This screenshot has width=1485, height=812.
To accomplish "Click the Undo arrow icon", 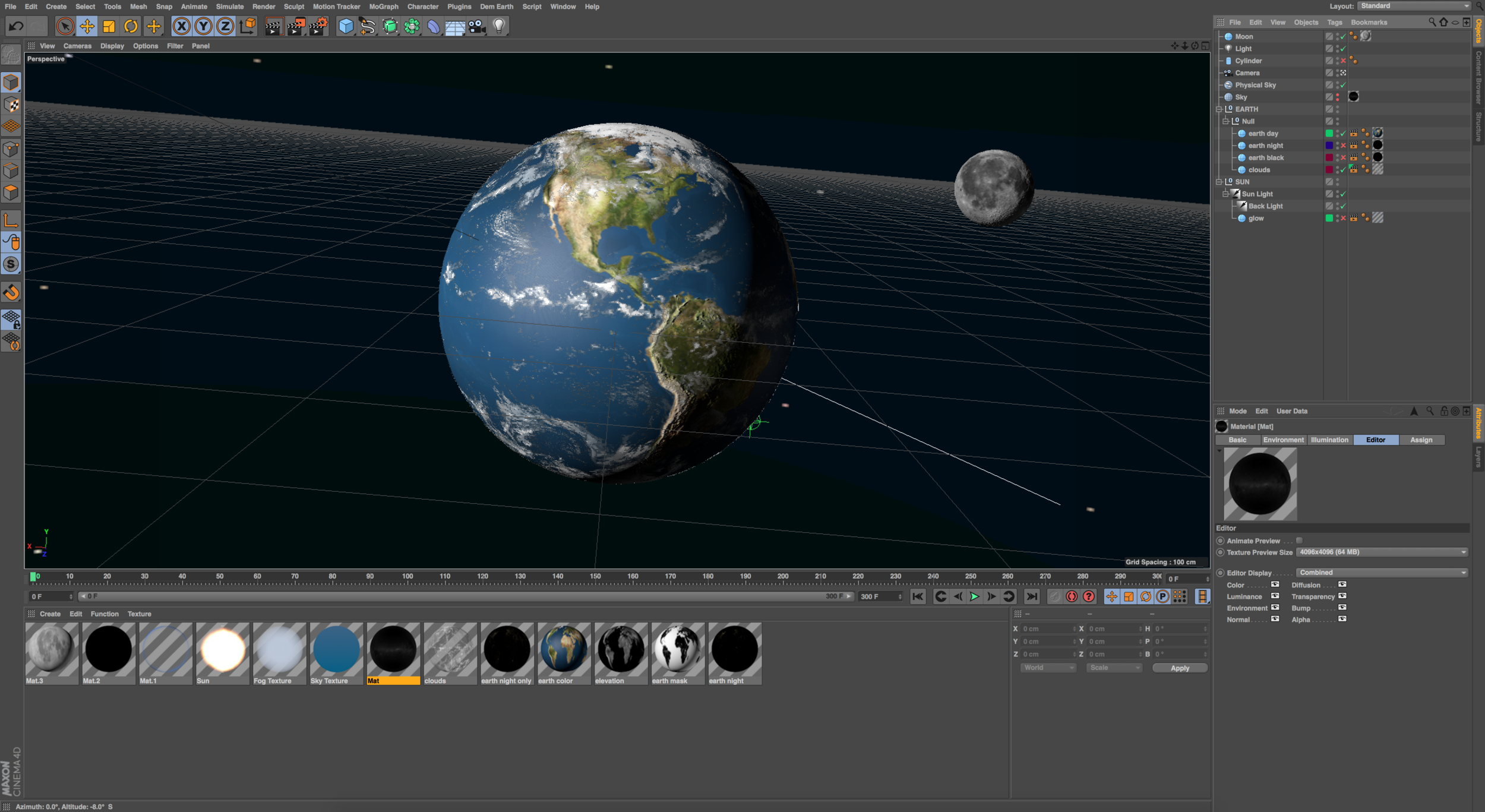I will pos(16,26).
